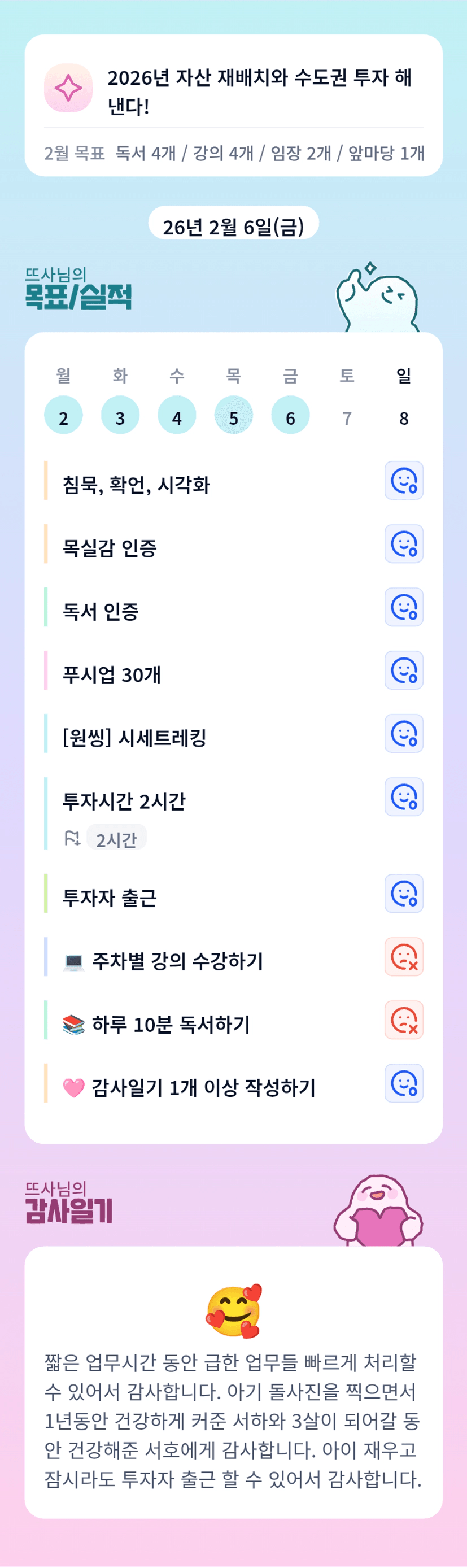Click the laptop emoji beside 주차별 강의 수강하기

tap(73, 962)
